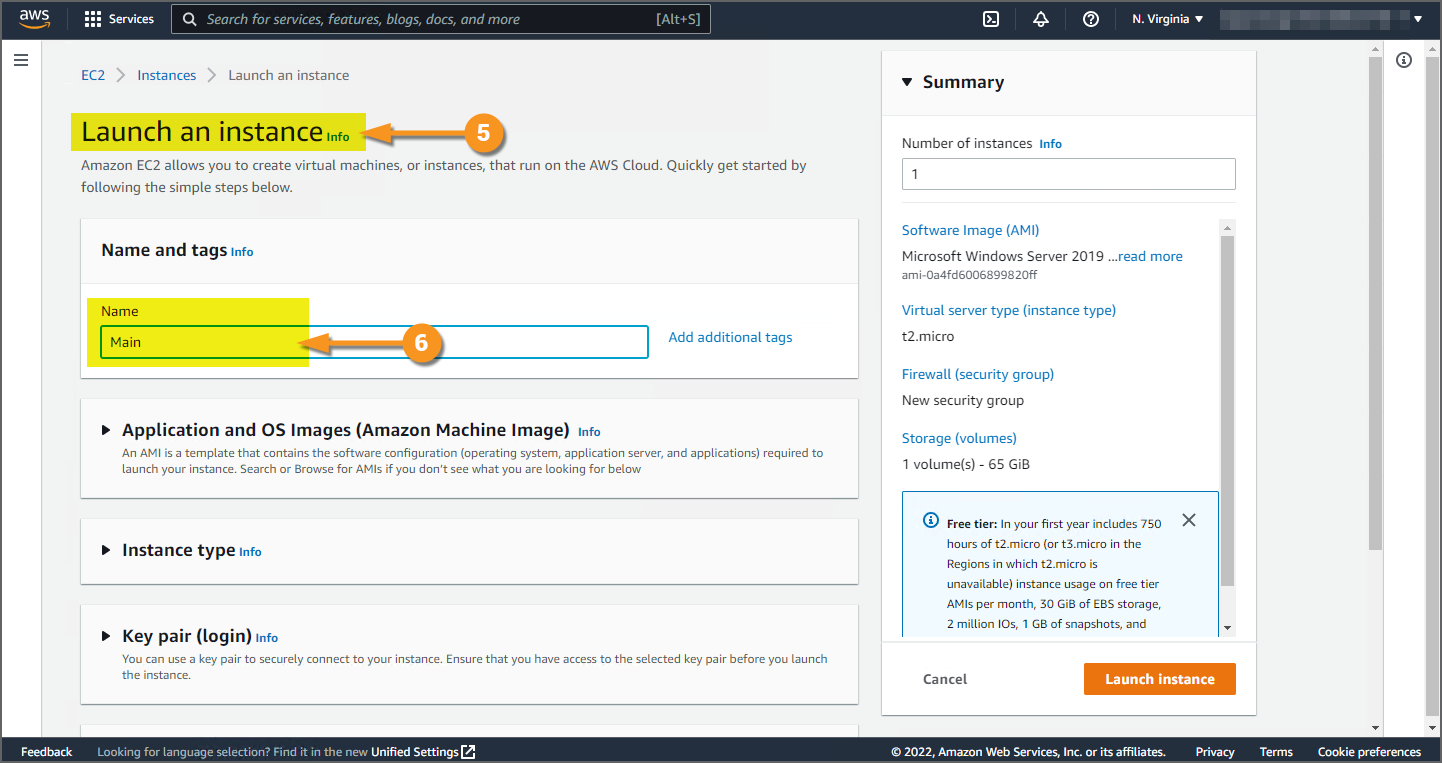Go to EC2 breadcrumb

point(93,75)
